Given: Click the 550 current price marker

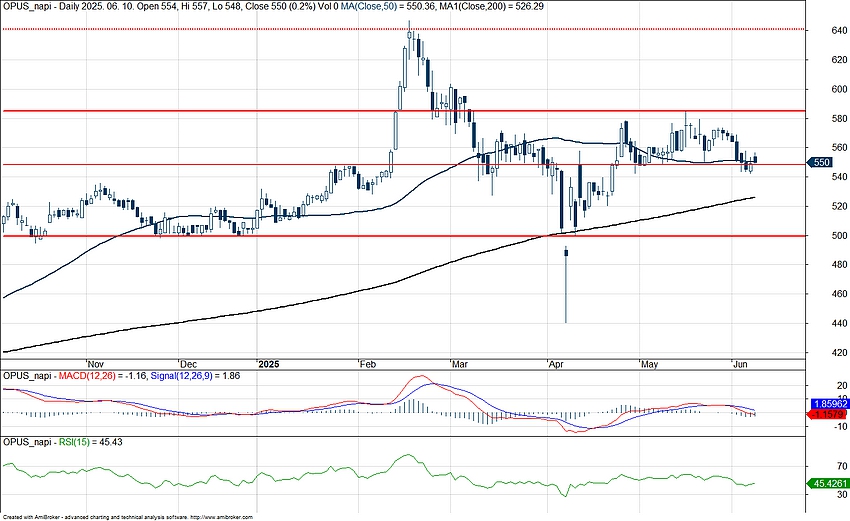Looking at the screenshot, I should (818, 162).
